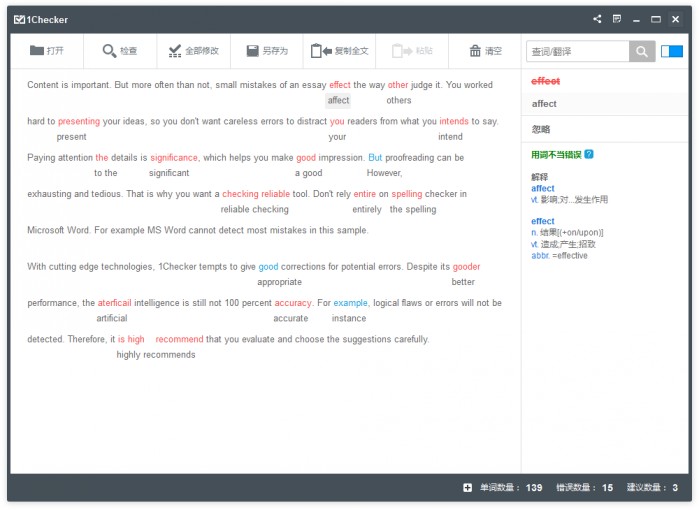Click the 'affect' definition link in 解释
The height and width of the screenshot is (510, 699).
543,189
